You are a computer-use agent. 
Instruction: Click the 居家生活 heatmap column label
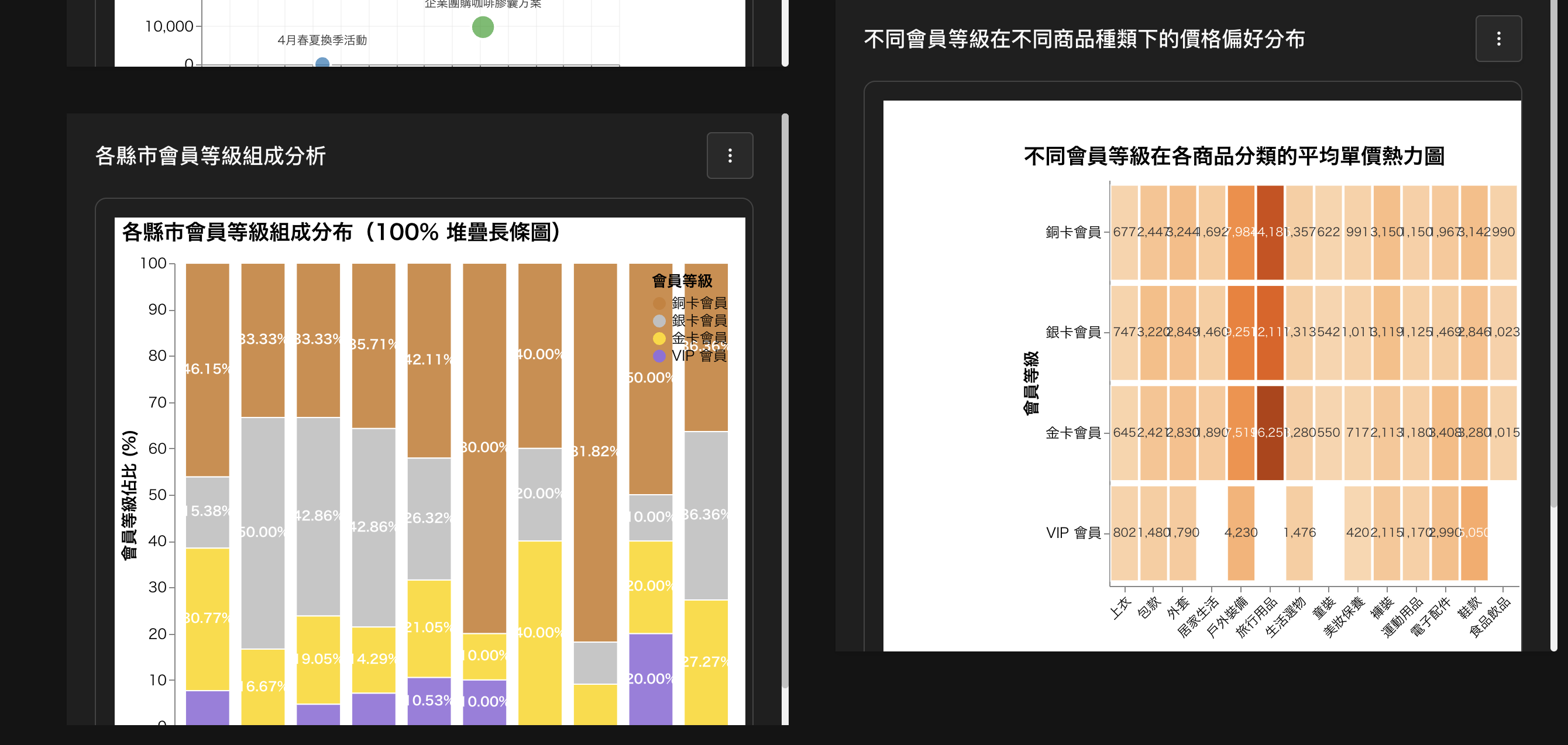[x=1198, y=617]
